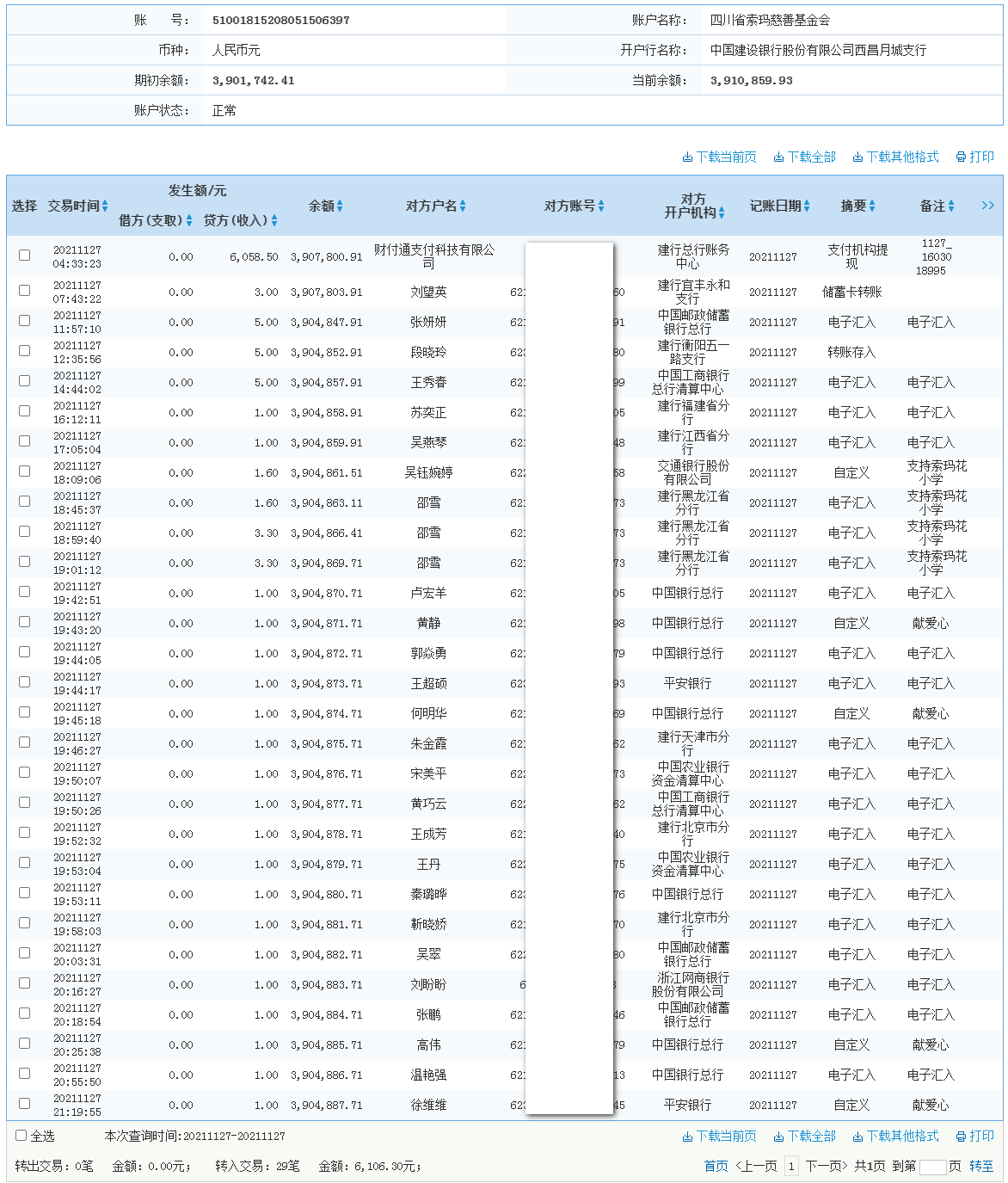Click the bottom print icon

tap(960, 1136)
